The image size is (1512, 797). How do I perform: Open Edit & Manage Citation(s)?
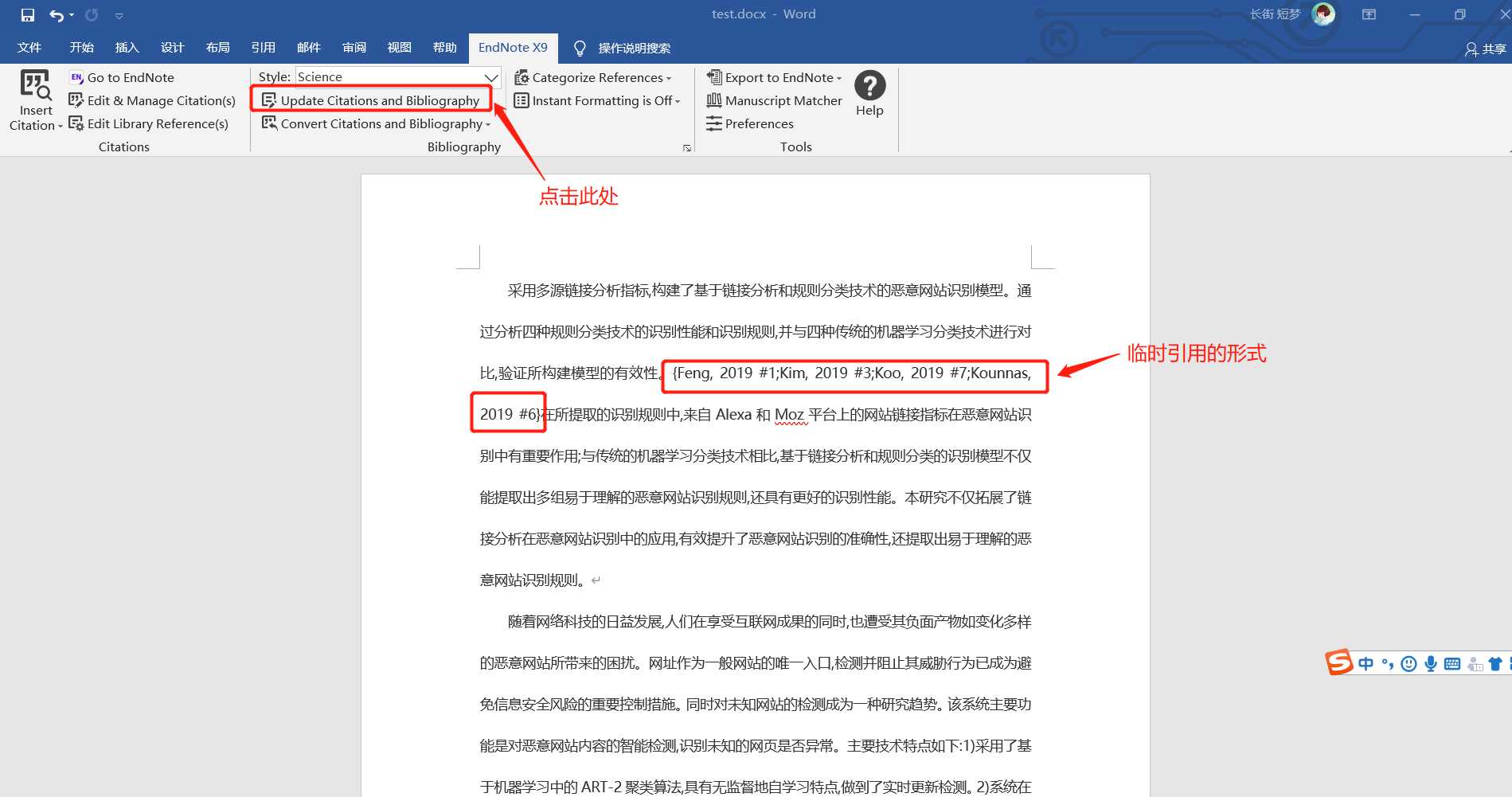[152, 100]
